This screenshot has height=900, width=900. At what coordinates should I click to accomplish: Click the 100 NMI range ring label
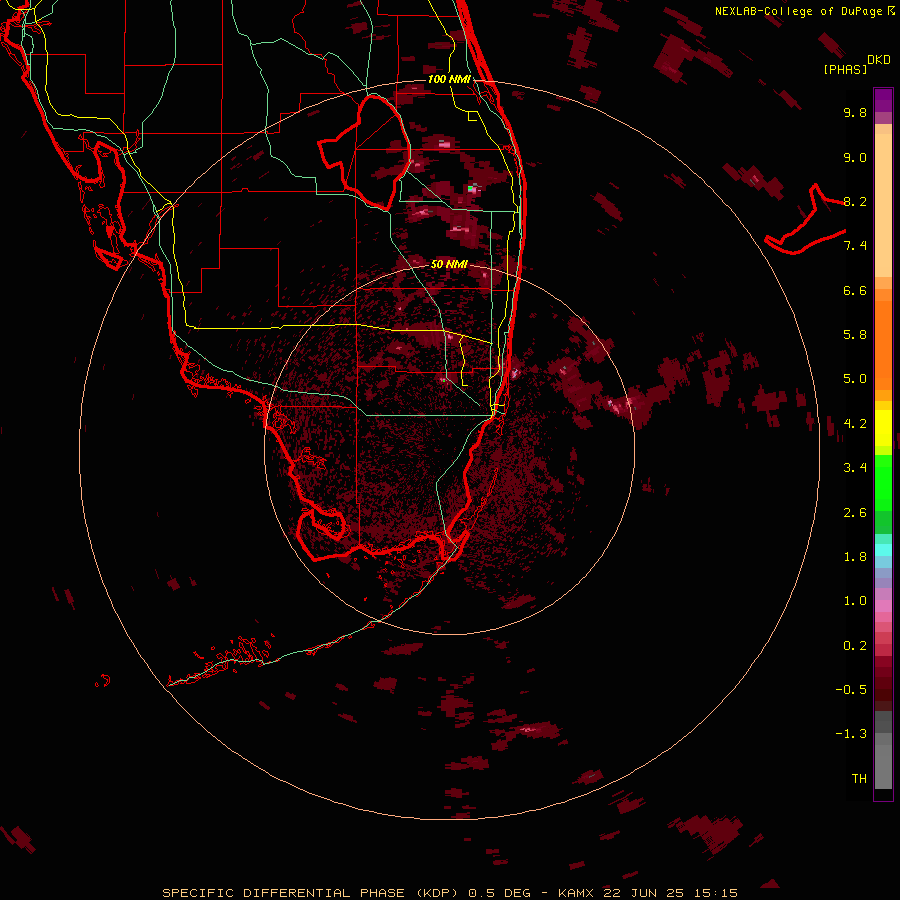[x=449, y=79]
